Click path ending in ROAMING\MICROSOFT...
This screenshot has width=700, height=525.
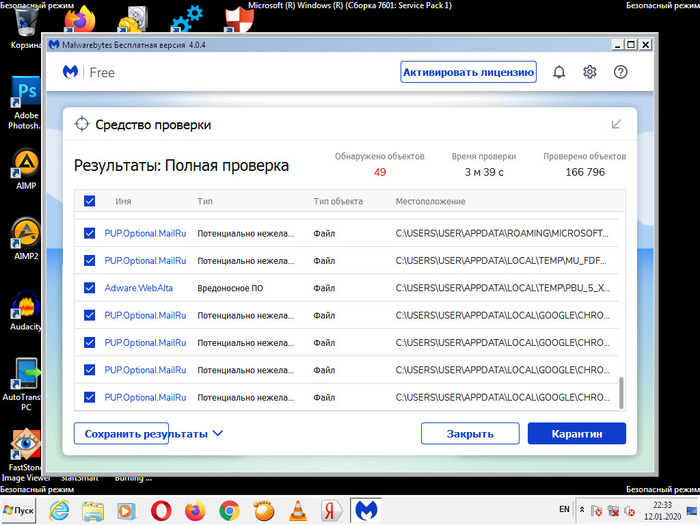[x=502, y=233]
